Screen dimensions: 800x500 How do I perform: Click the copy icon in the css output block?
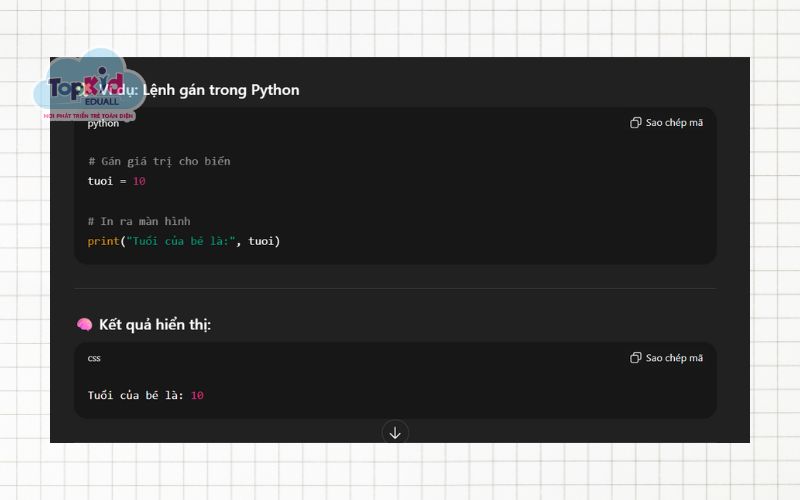(x=635, y=358)
